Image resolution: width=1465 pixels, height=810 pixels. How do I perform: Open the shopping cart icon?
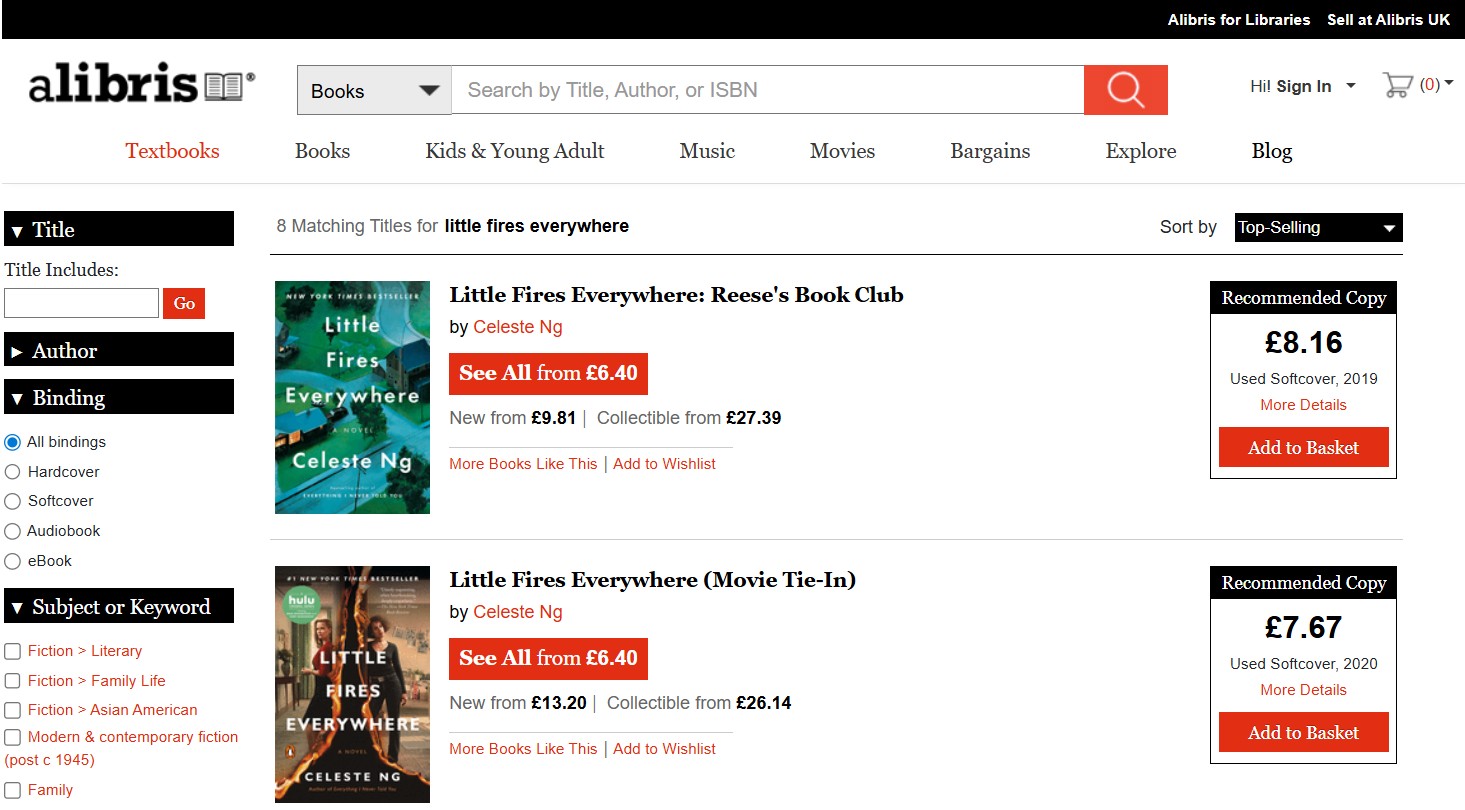[1399, 85]
